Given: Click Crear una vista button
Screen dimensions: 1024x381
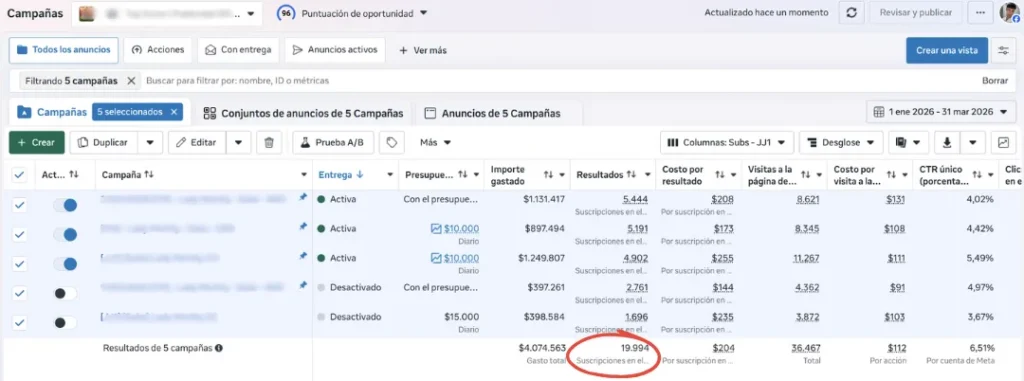Looking at the screenshot, I should point(946,50).
